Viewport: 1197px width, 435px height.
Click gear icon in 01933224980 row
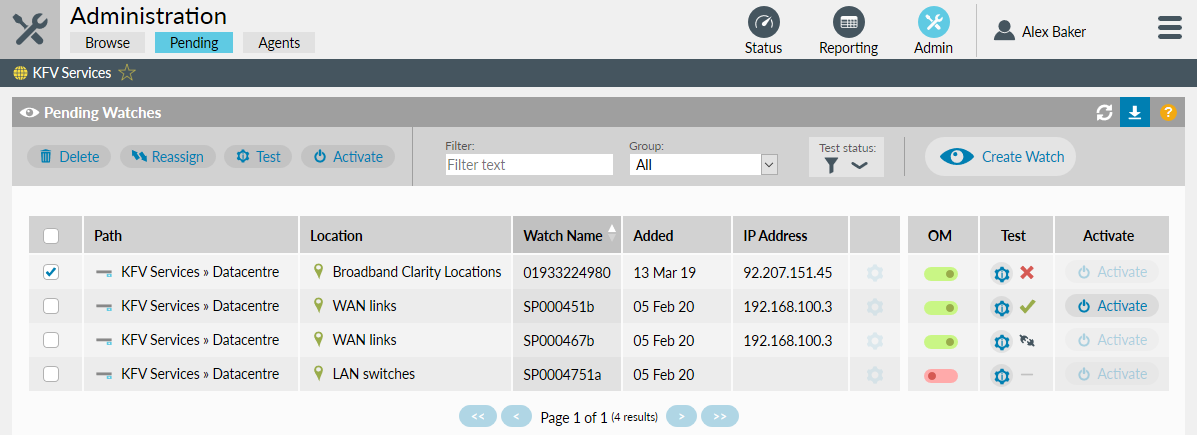coord(875,273)
